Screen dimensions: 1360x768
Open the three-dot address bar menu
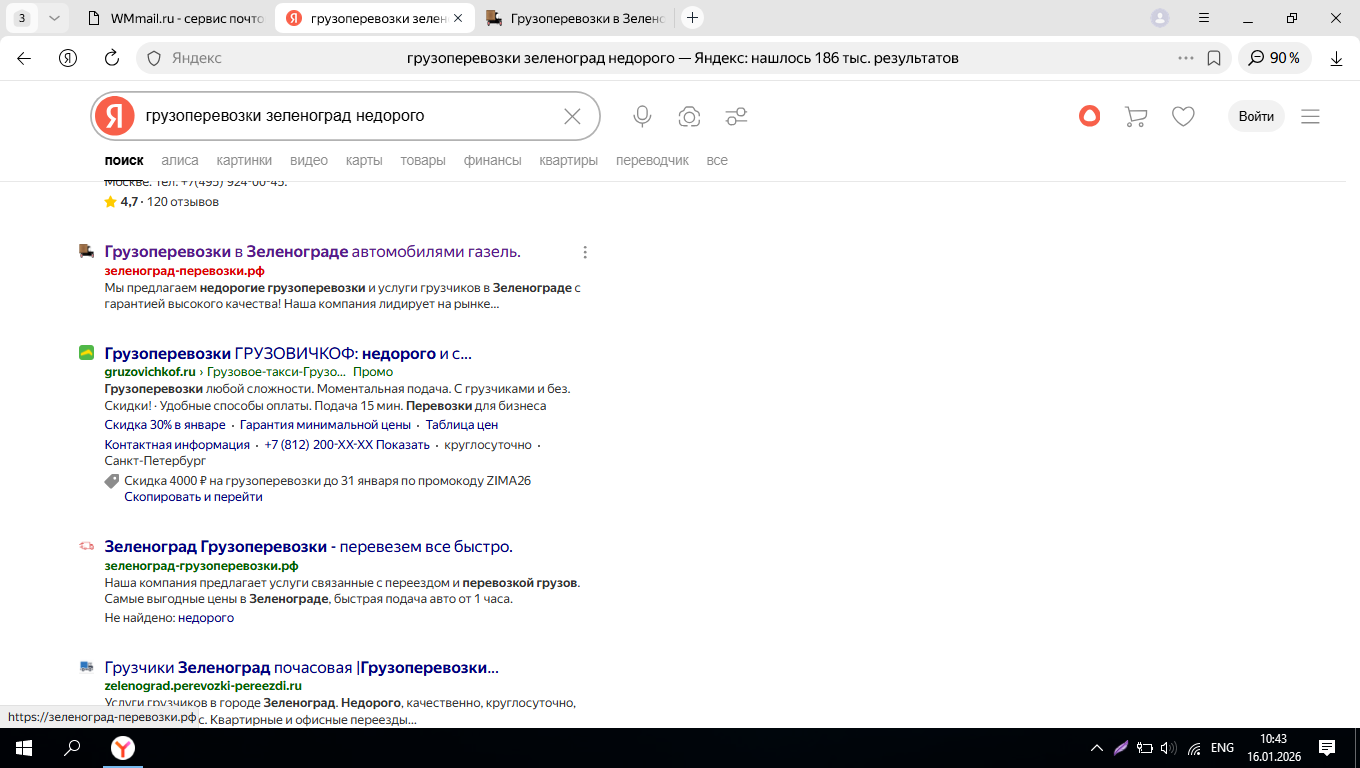tap(1186, 58)
